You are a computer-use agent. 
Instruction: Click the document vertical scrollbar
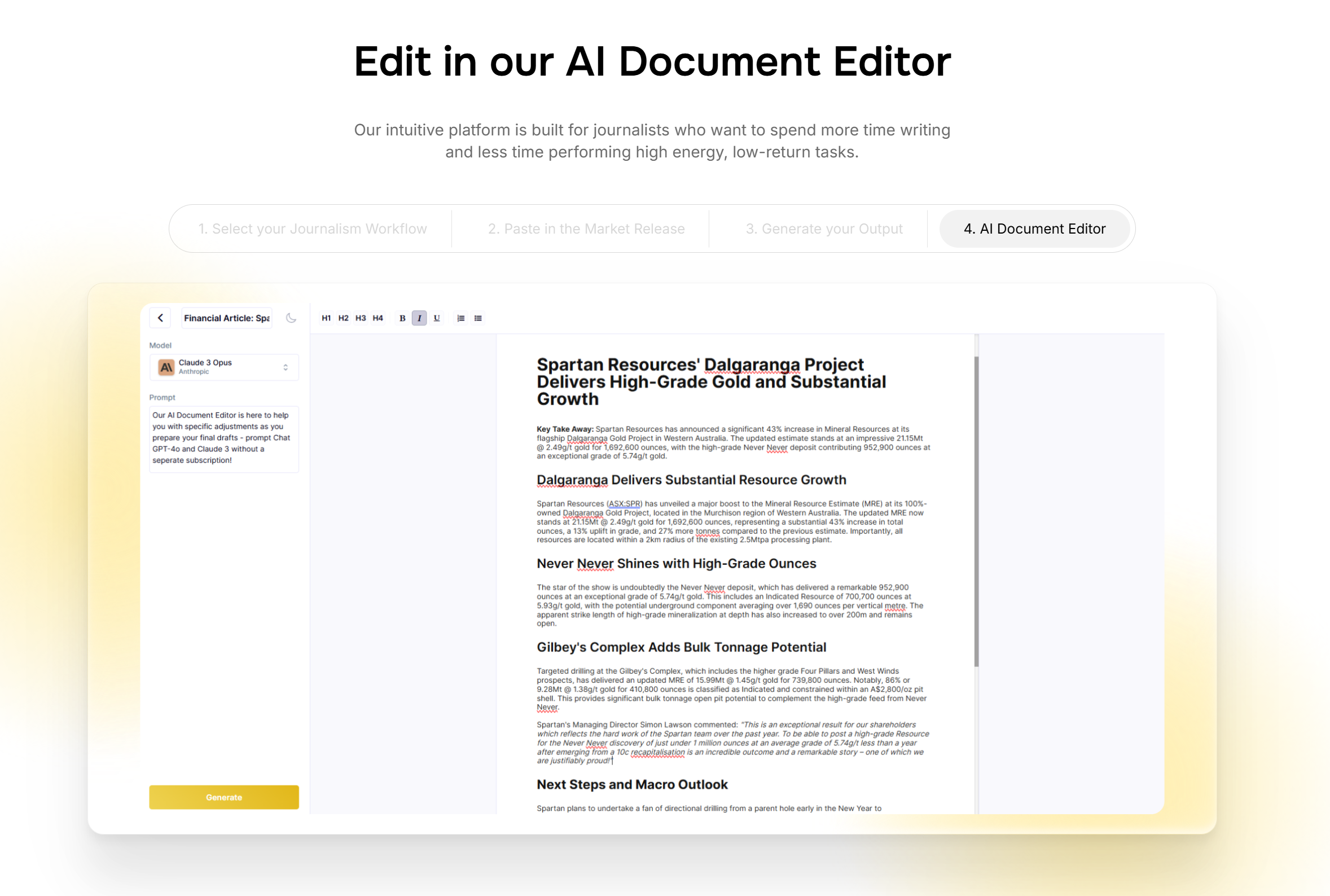click(x=976, y=511)
